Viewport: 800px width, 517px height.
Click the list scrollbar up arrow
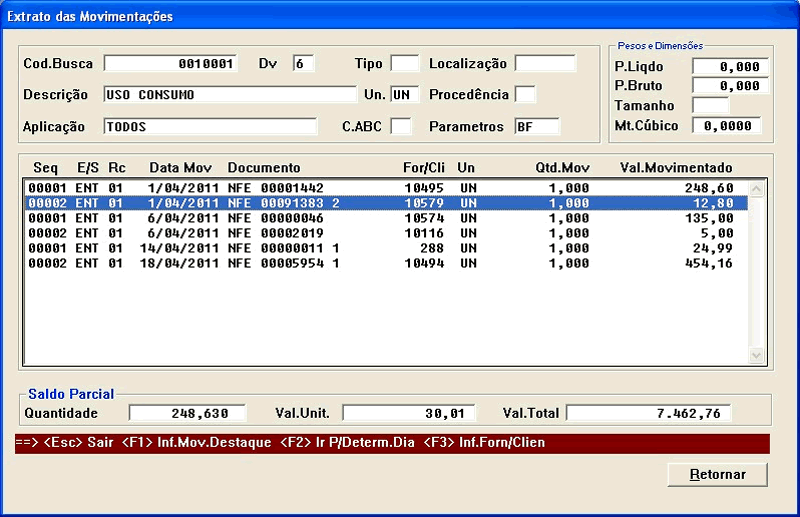tap(756, 189)
